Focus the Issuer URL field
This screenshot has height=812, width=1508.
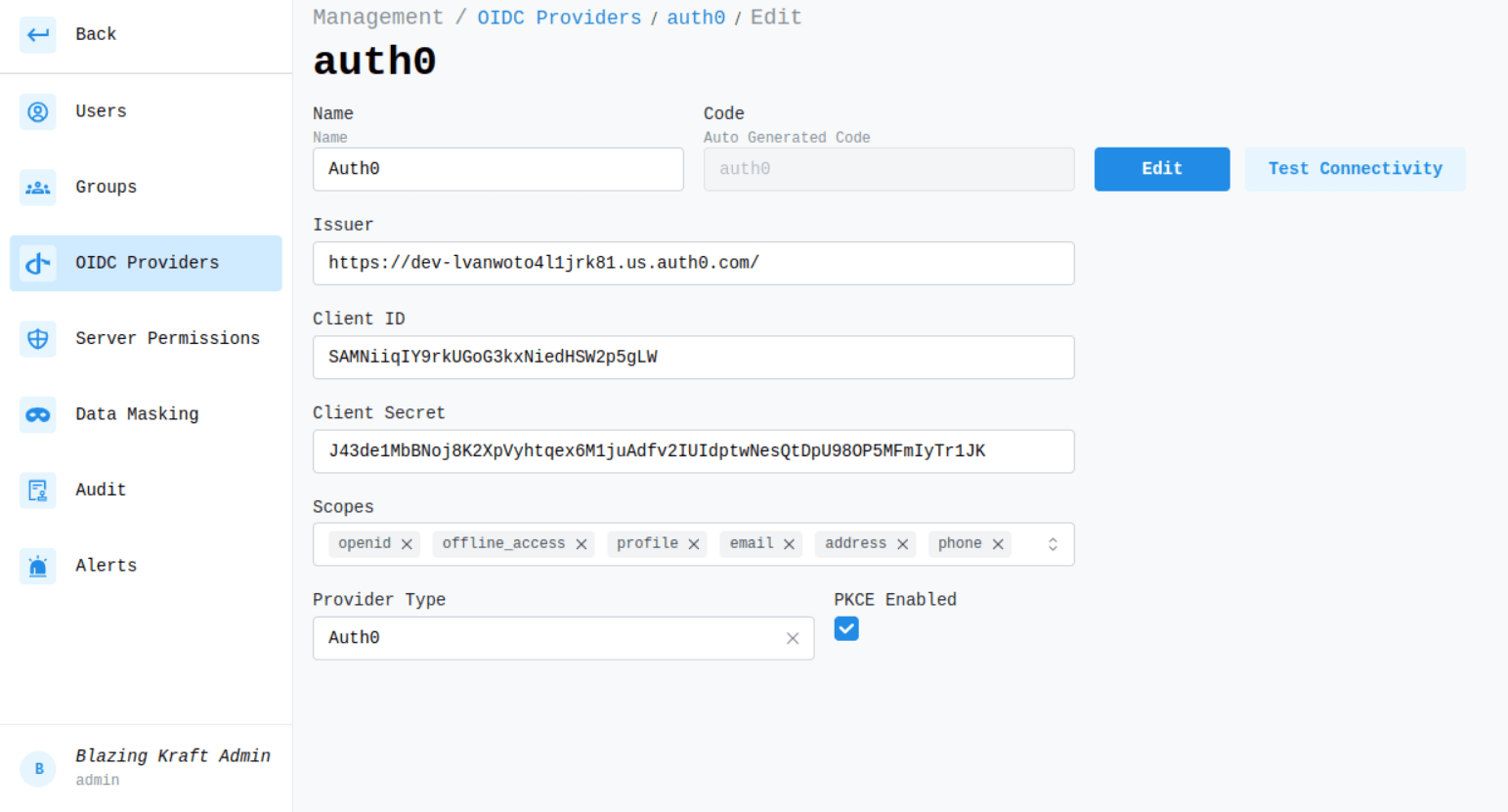pyautogui.click(x=693, y=263)
